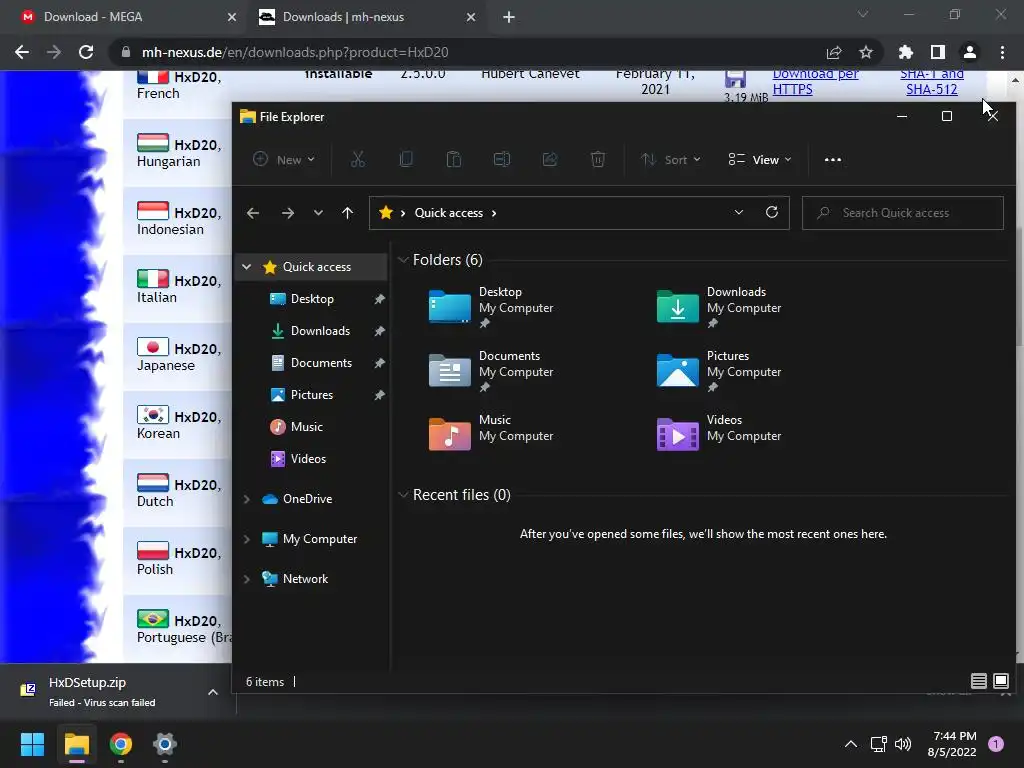
Task: Open clock and date 7:44 PM
Action: (952, 744)
